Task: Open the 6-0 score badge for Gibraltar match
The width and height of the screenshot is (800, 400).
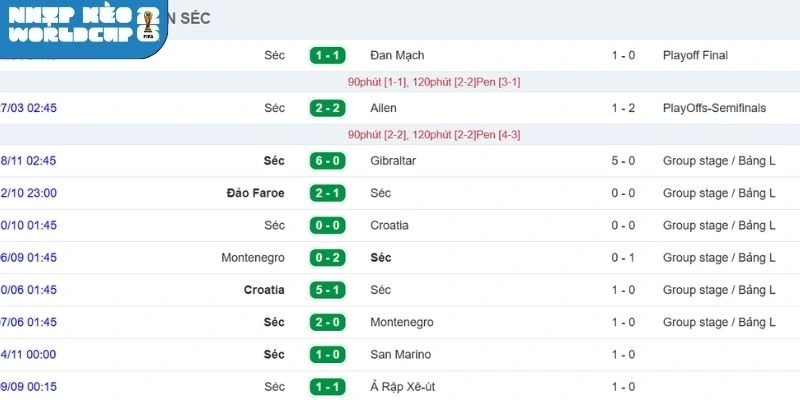Action: pos(327,161)
